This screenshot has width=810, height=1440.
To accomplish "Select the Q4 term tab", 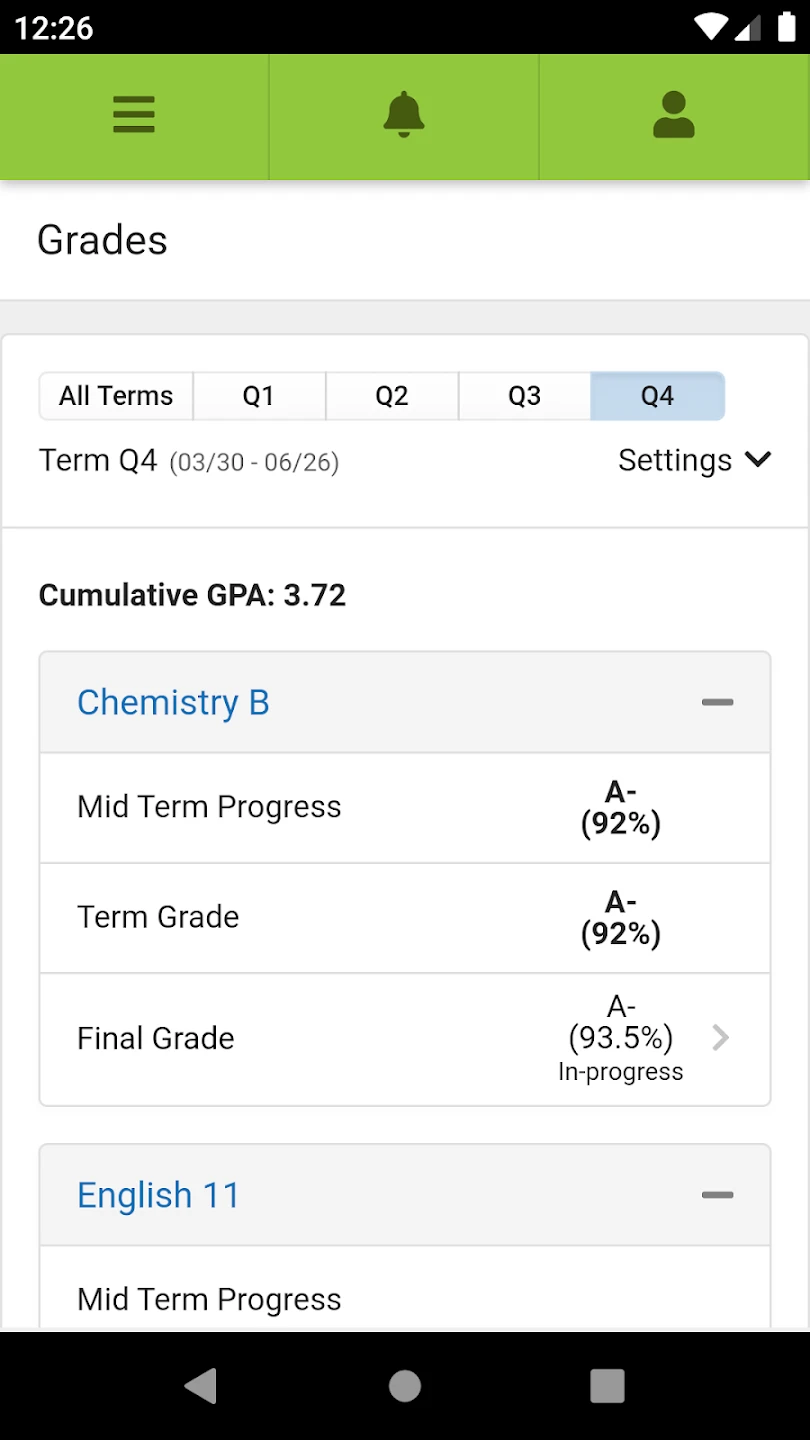I will (x=657, y=396).
